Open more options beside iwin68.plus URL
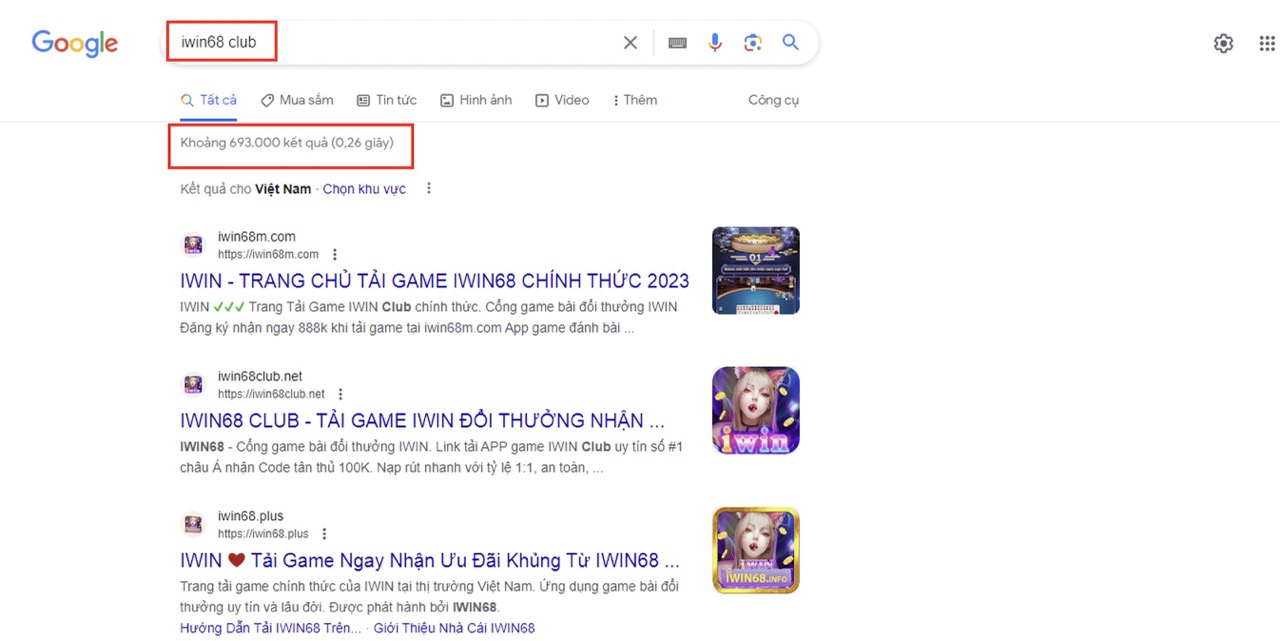This screenshot has width=1280, height=641. point(324,534)
